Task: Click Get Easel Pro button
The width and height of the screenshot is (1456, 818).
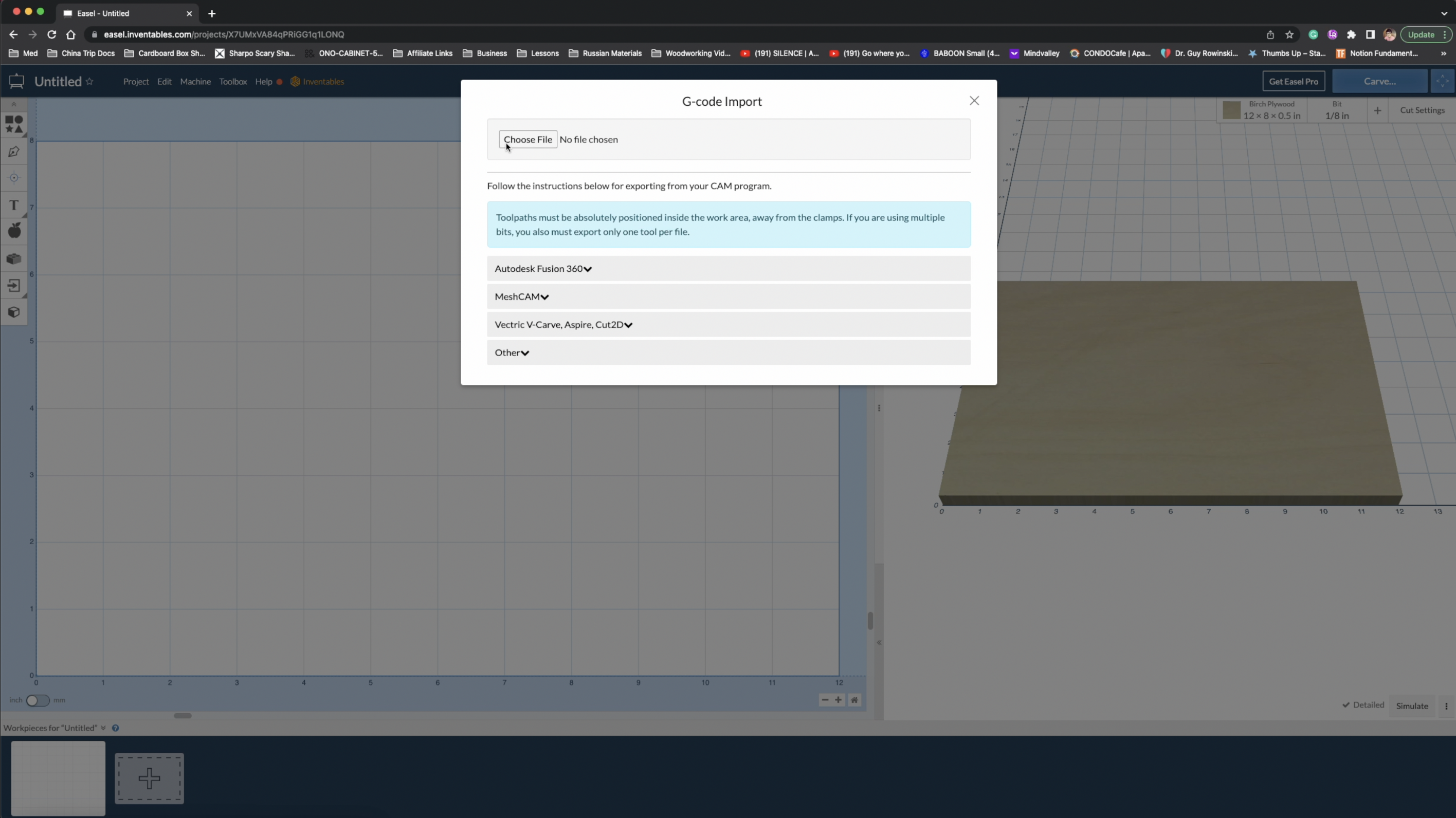Action: [1293, 81]
